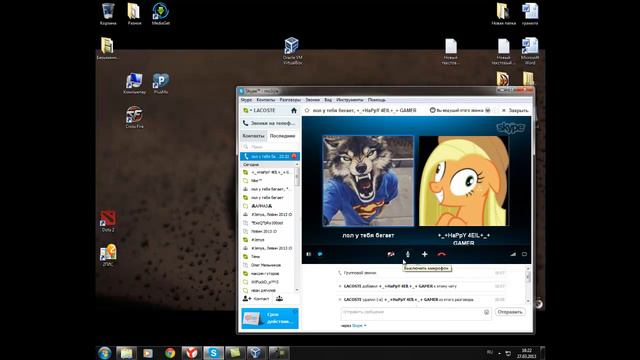Open the Разговоры menu
The height and width of the screenshot is (360, 640).
coord(290,100)
